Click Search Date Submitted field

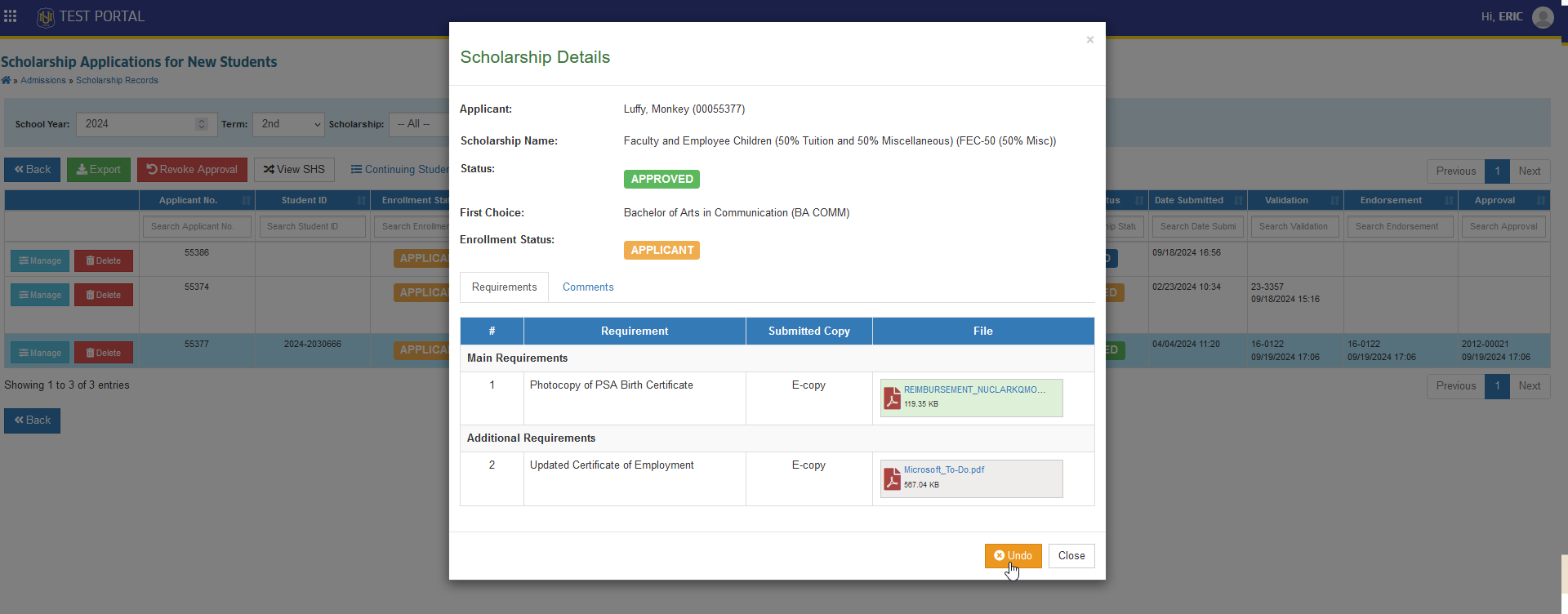click(x=1197, y=227)
